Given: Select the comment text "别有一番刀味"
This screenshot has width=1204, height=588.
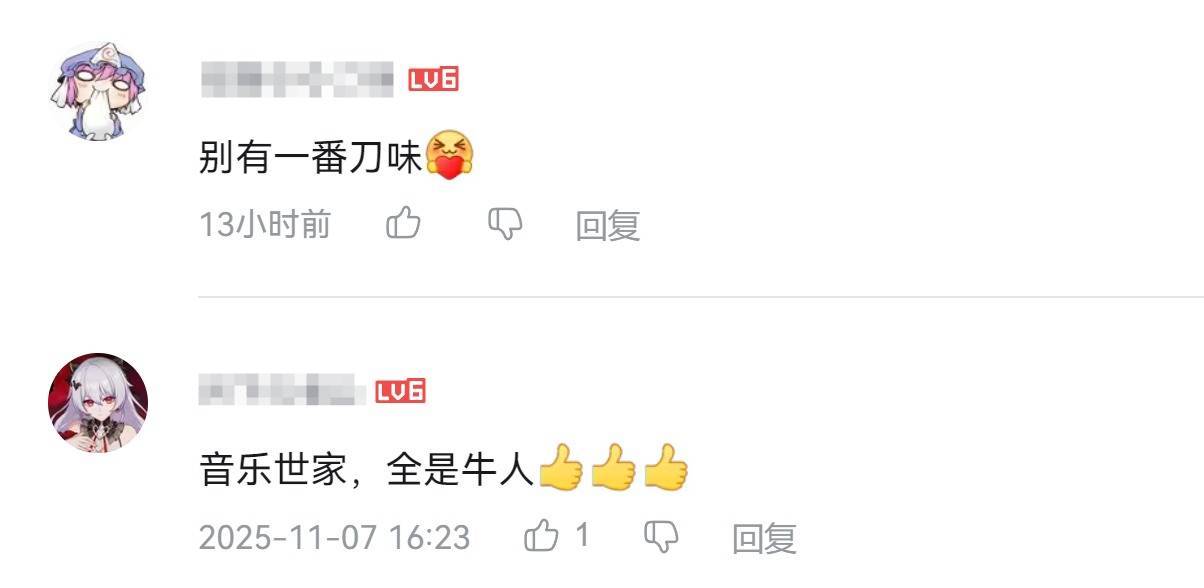Looking at the screenshot, I should click(312, 157).
